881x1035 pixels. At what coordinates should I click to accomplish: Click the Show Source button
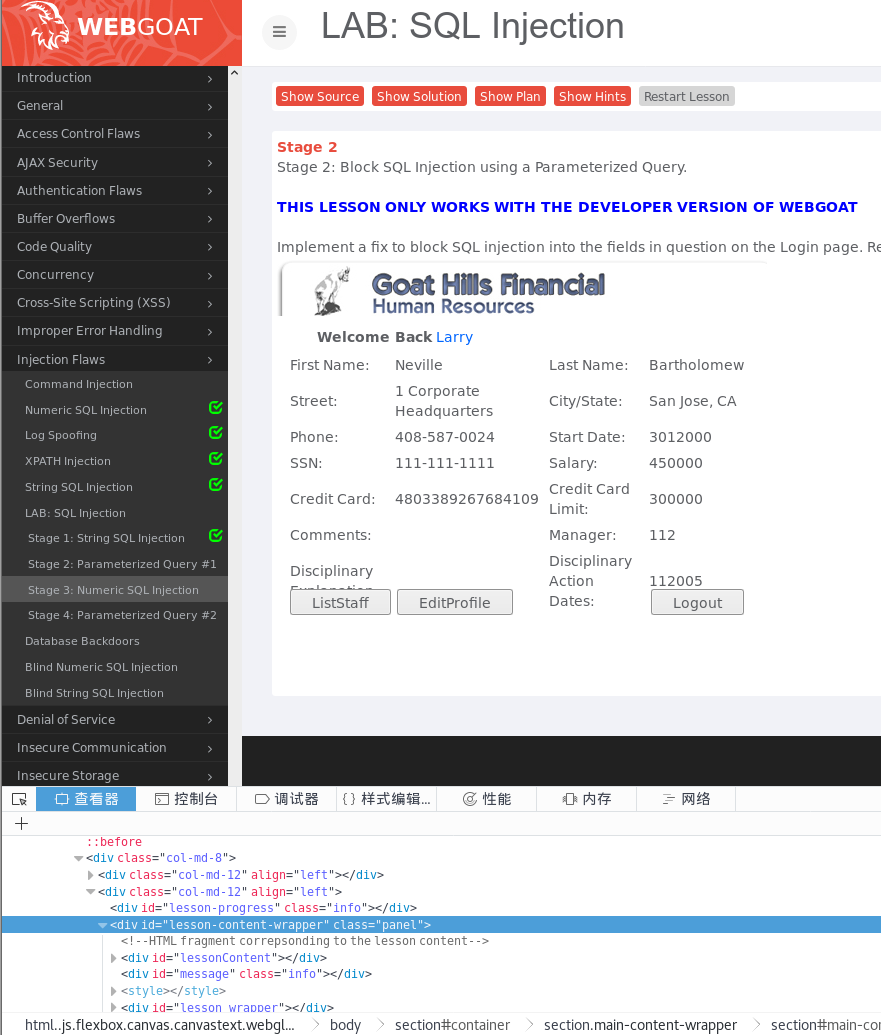pyautogui.click(x=320, y=96)
